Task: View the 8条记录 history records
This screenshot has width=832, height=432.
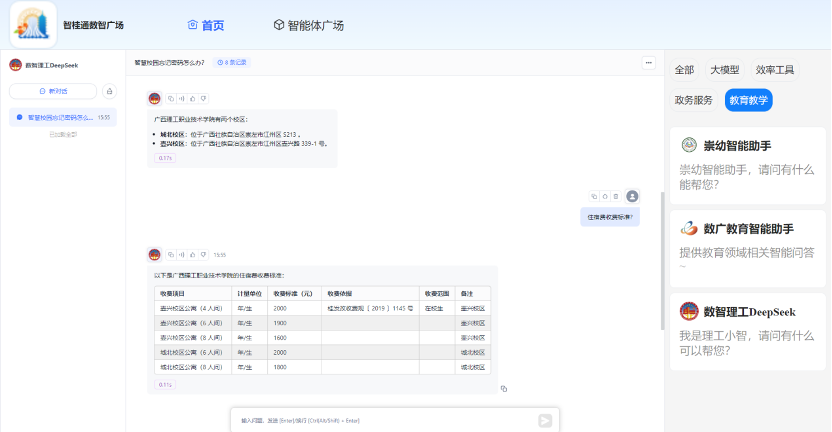Action: coord(232,63)
